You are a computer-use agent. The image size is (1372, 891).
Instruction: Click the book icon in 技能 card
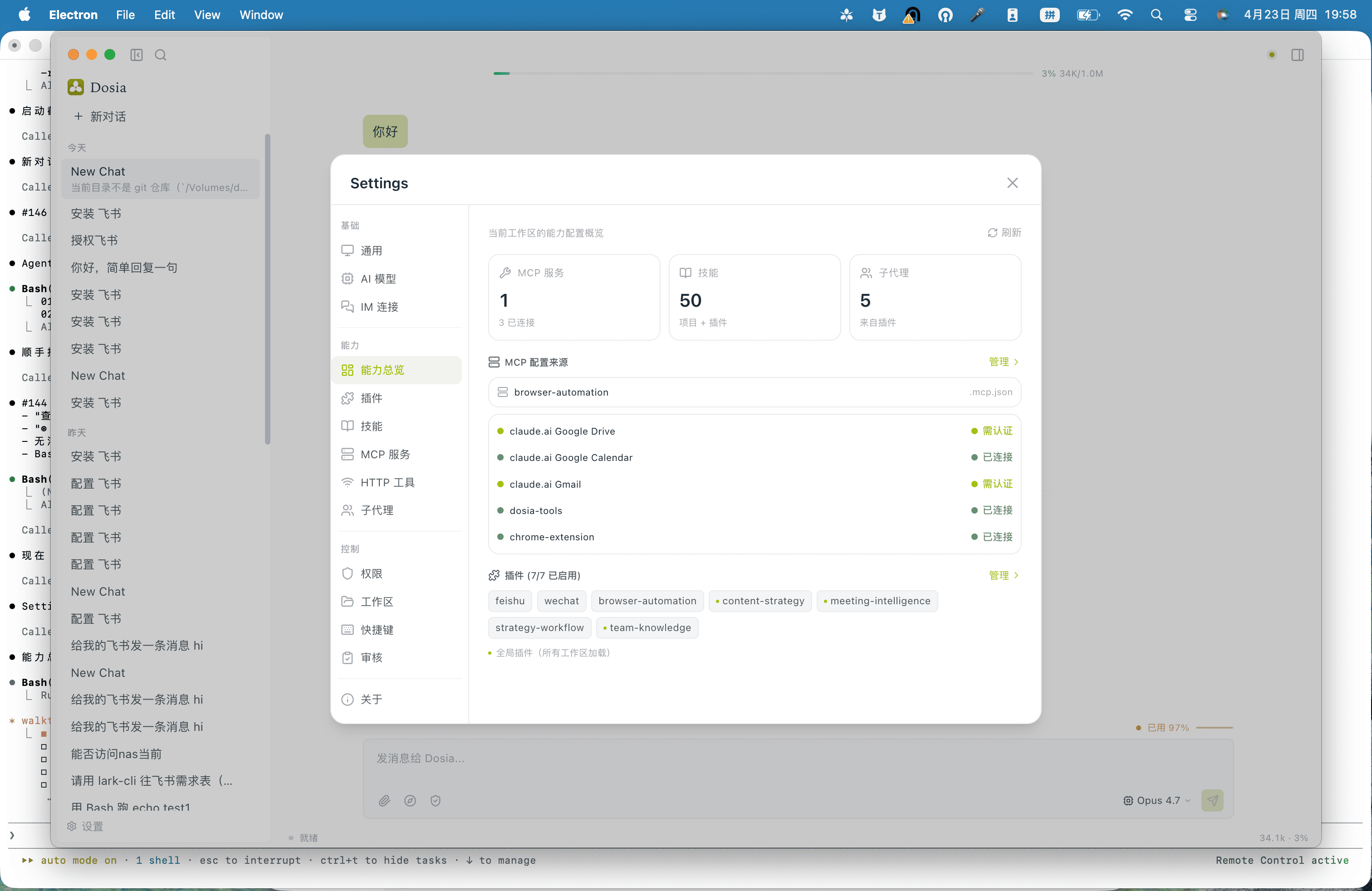coord(686,273)
